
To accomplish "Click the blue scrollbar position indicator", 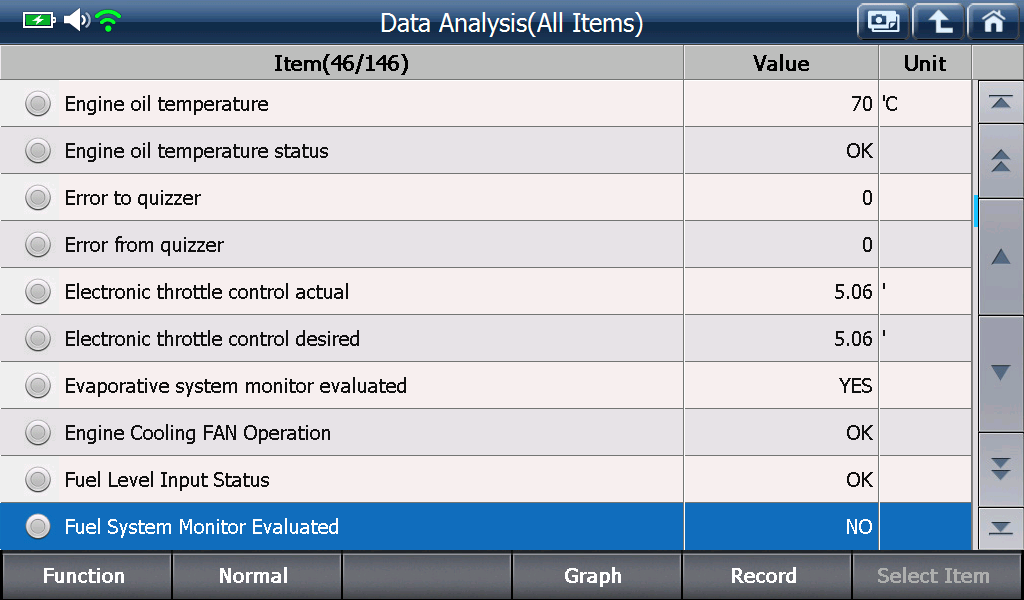I will pyautogui.click(x=976, y=211).
